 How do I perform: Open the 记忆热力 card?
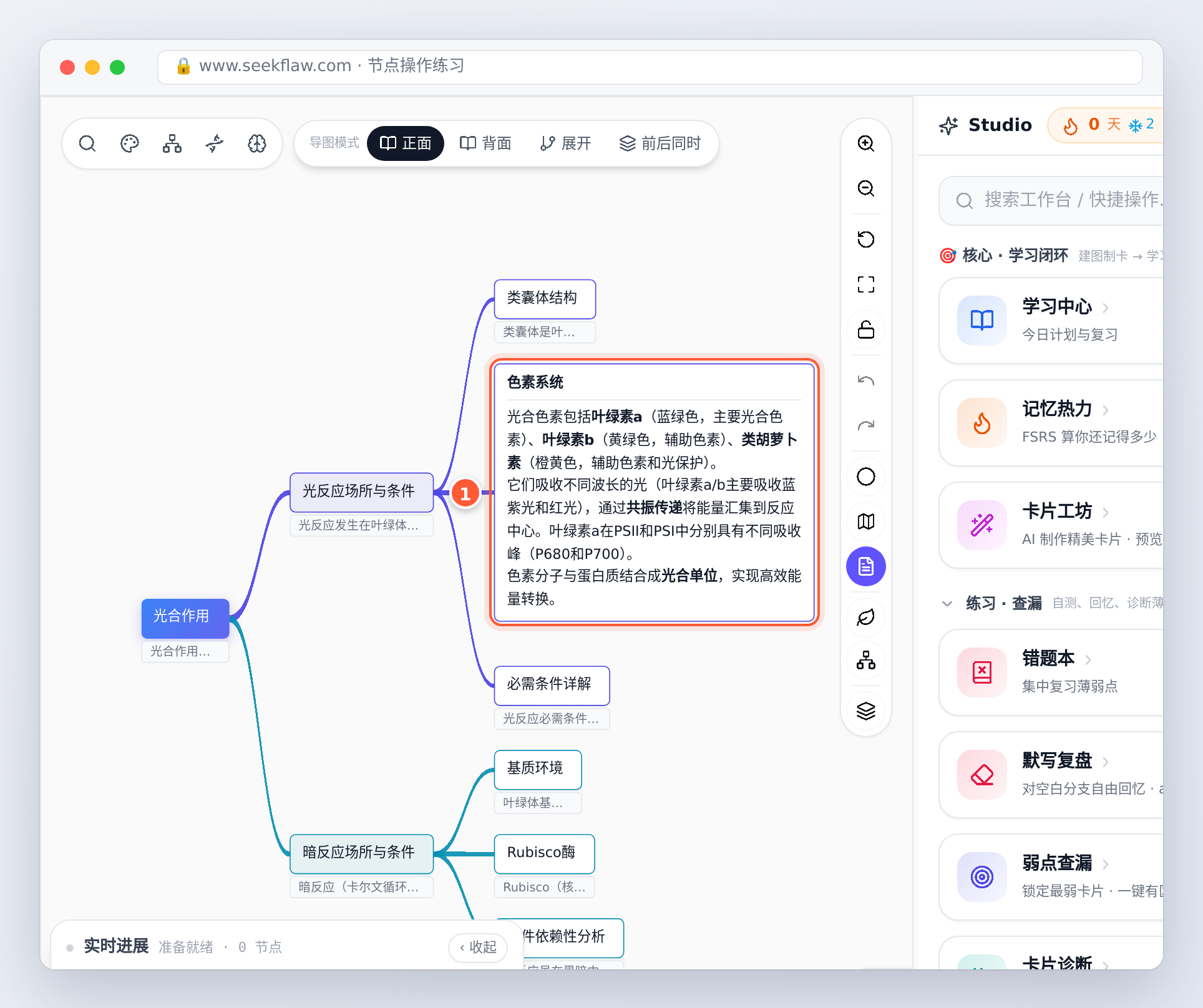[1051, 423]
